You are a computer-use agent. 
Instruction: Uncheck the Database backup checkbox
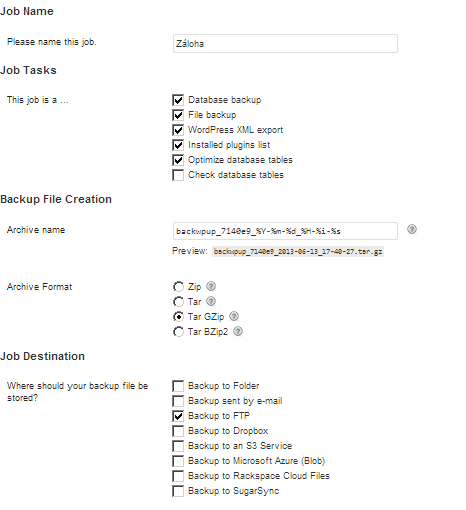click(178, 100)
